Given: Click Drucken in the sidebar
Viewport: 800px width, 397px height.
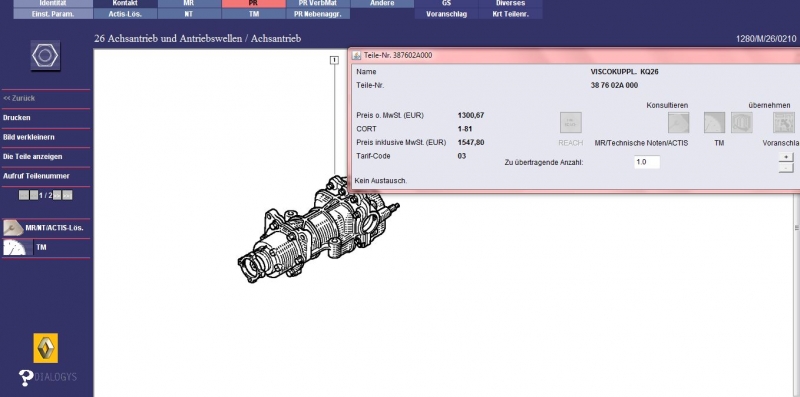Looking at the screenshot, I should [x=16, y=117].
